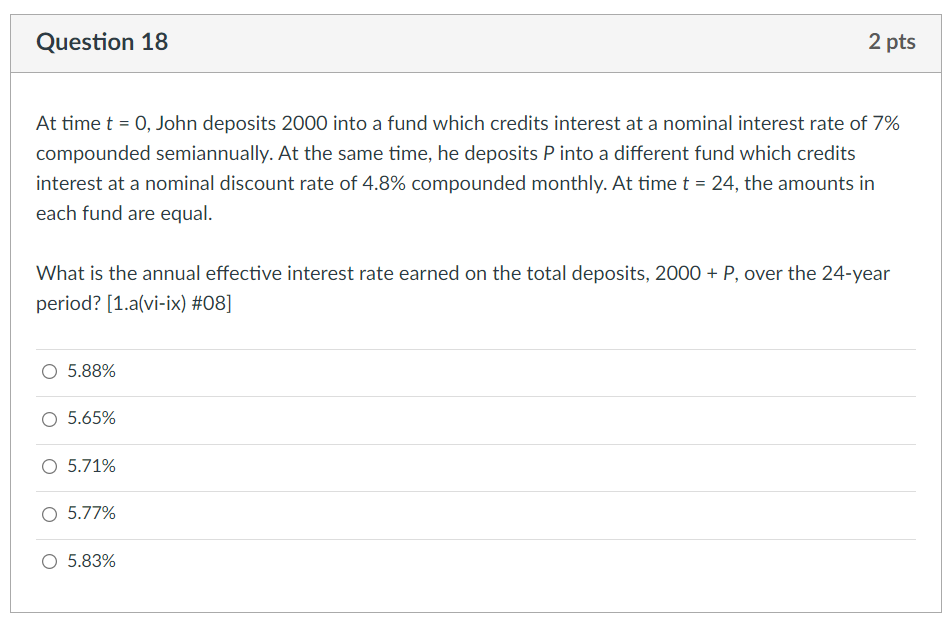Select the 5.65% answer option
The height and width of the screenshot is (618, 947).
click(x=49, y=419)
